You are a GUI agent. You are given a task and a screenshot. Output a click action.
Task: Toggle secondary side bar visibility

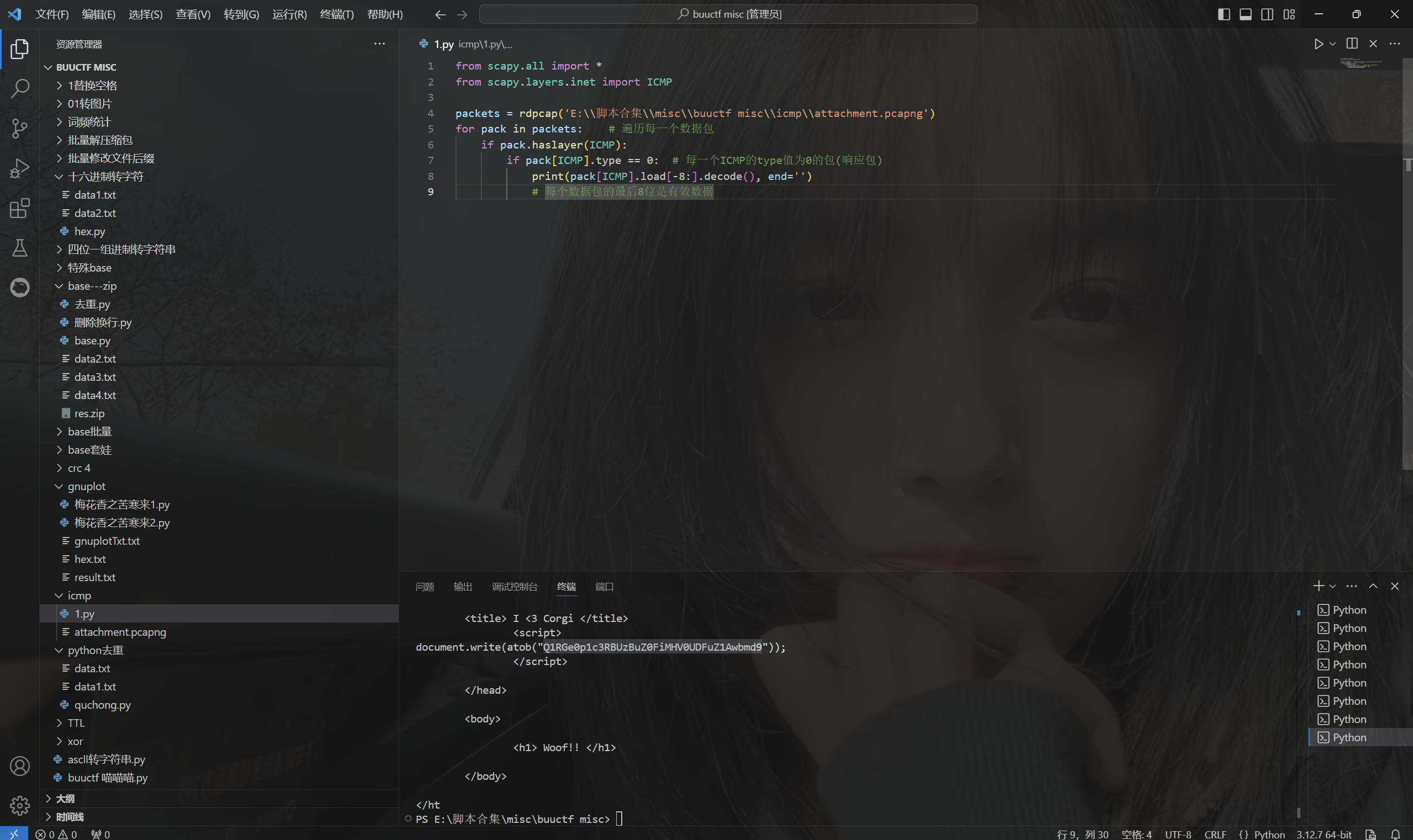[x=1267, y=14]
